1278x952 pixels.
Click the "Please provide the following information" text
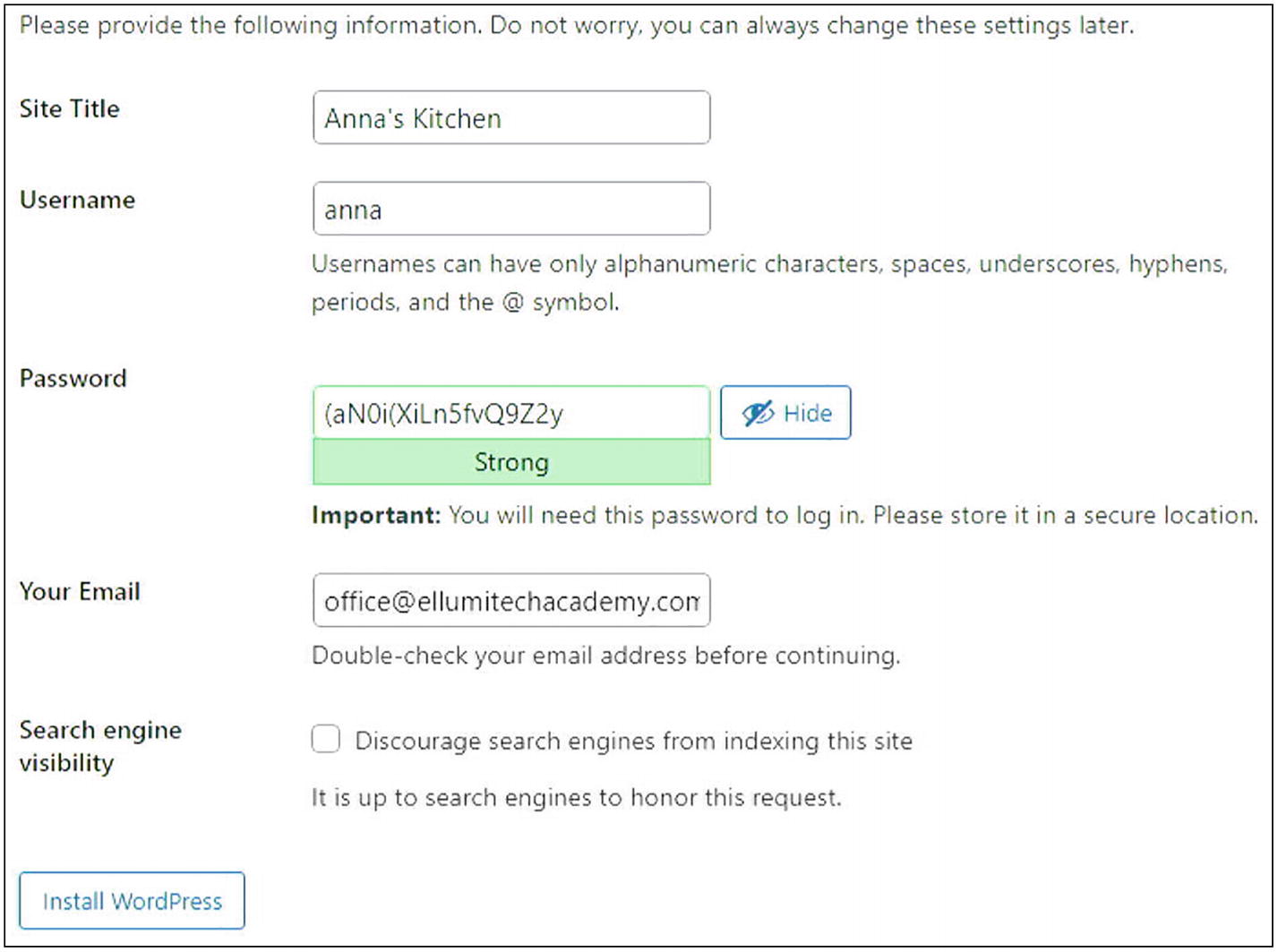pyautogui.click(x=576, y=25)
